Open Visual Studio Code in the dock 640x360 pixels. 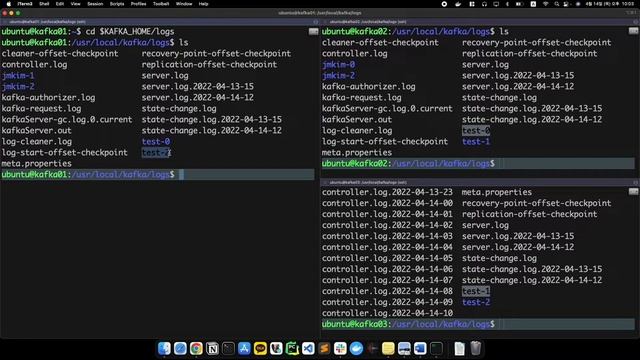(308, 349)
